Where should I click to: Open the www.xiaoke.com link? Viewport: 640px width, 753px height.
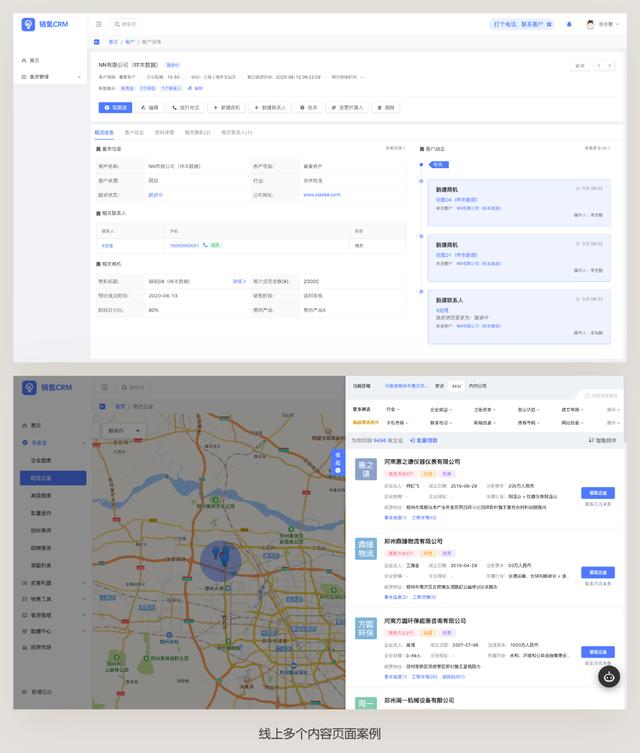click(322, 194)
